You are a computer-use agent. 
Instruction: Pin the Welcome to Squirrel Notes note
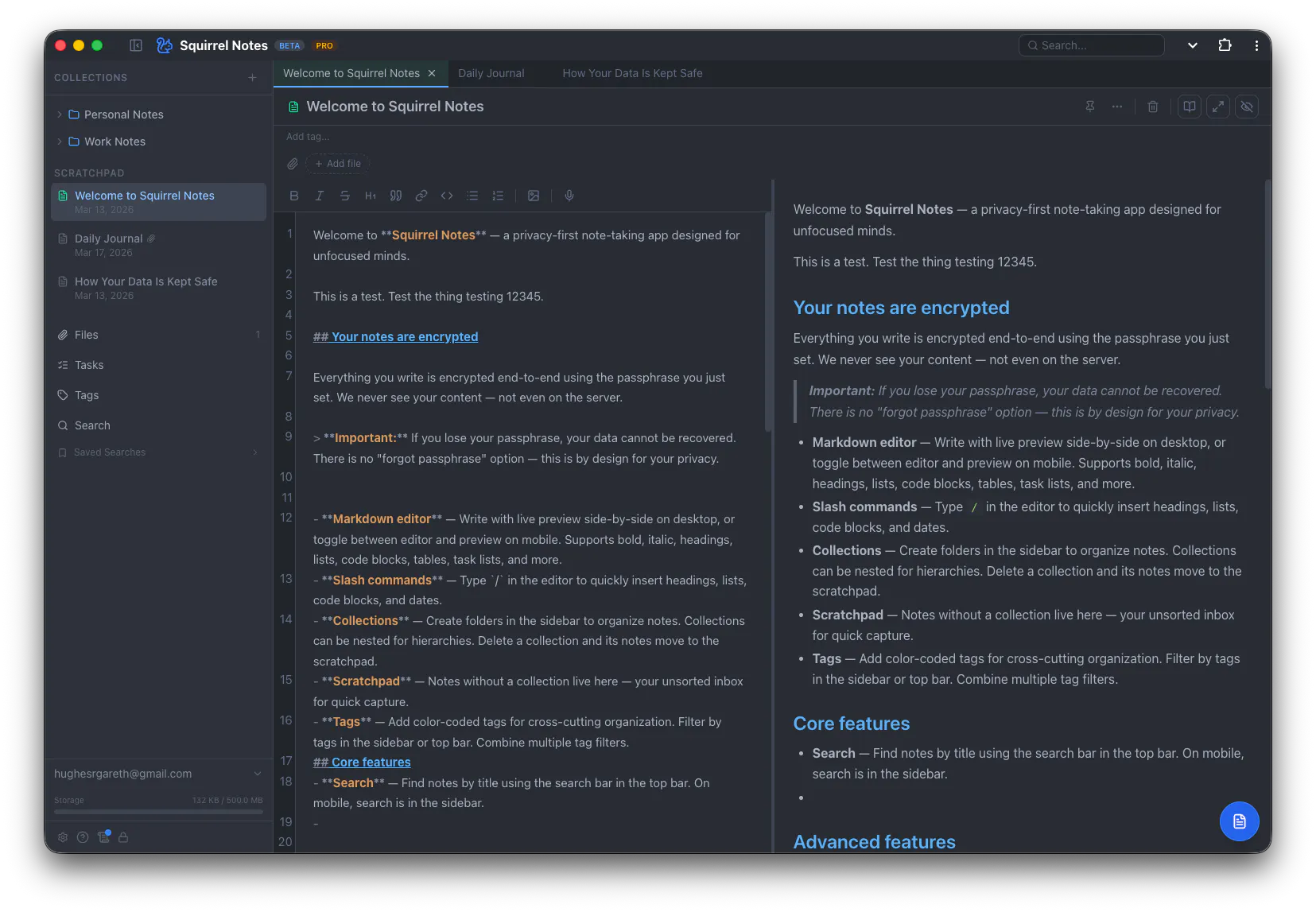tap(1090, 107)
